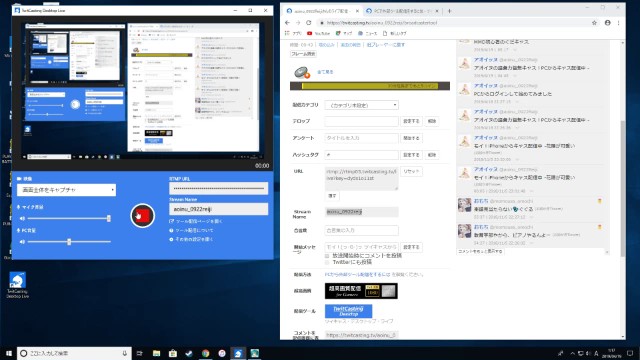
Task: Expand the 配信カテゴリ category dropdown
Action: (362, 105)
